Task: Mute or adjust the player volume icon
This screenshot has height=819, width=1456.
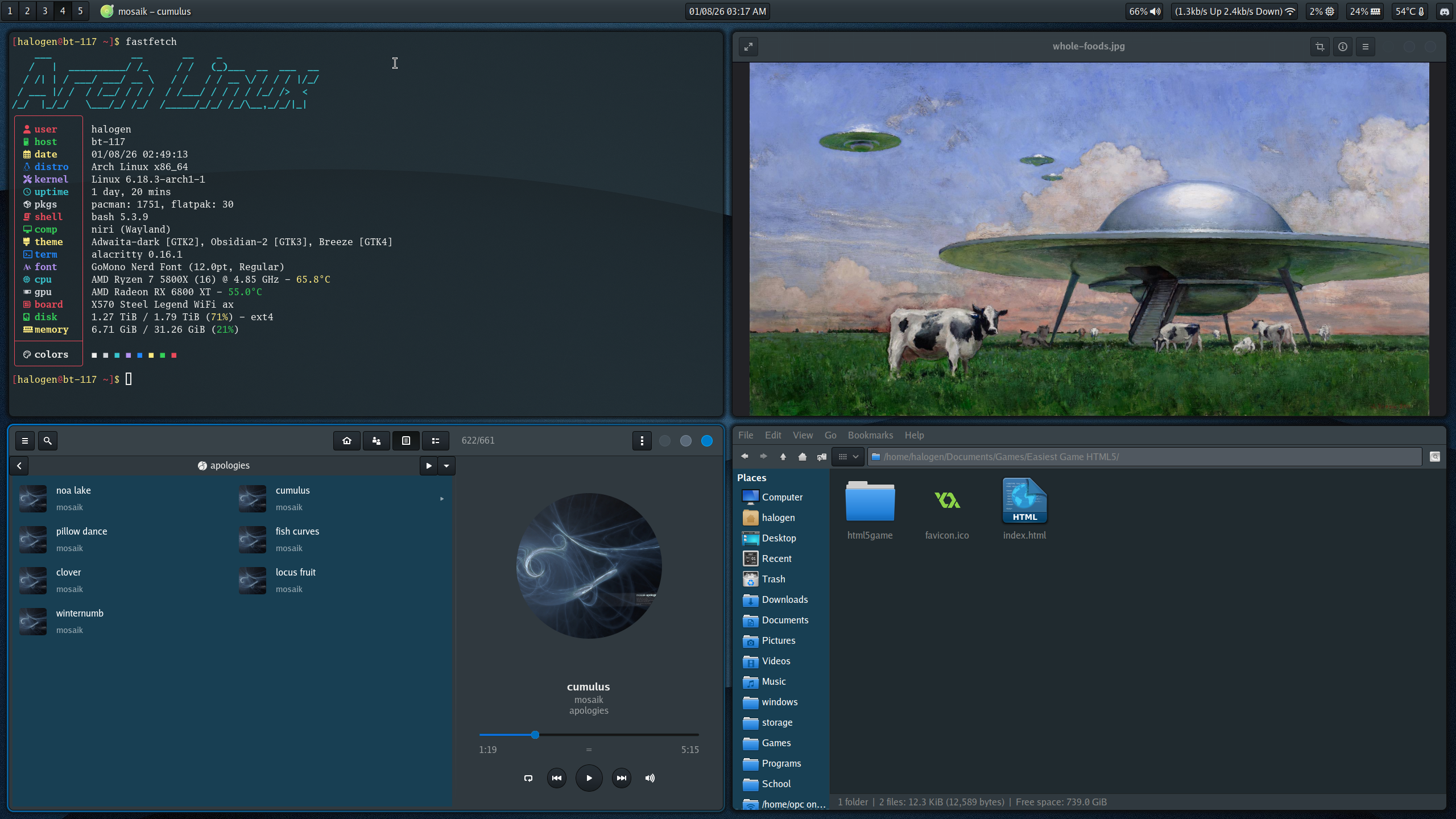Action: 650,778
